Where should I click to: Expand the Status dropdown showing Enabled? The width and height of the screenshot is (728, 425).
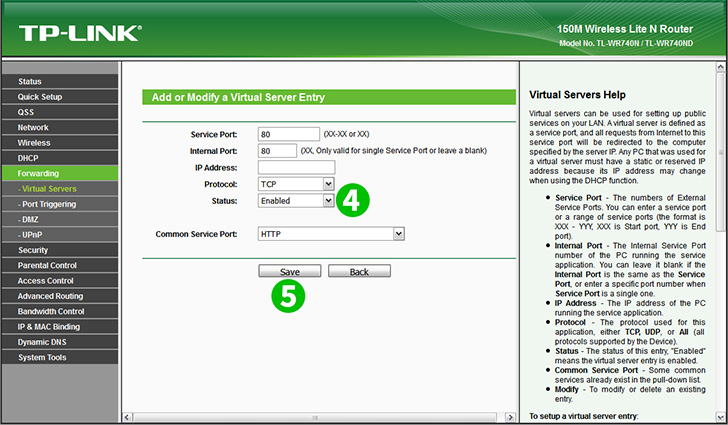(x=296, y=201)
